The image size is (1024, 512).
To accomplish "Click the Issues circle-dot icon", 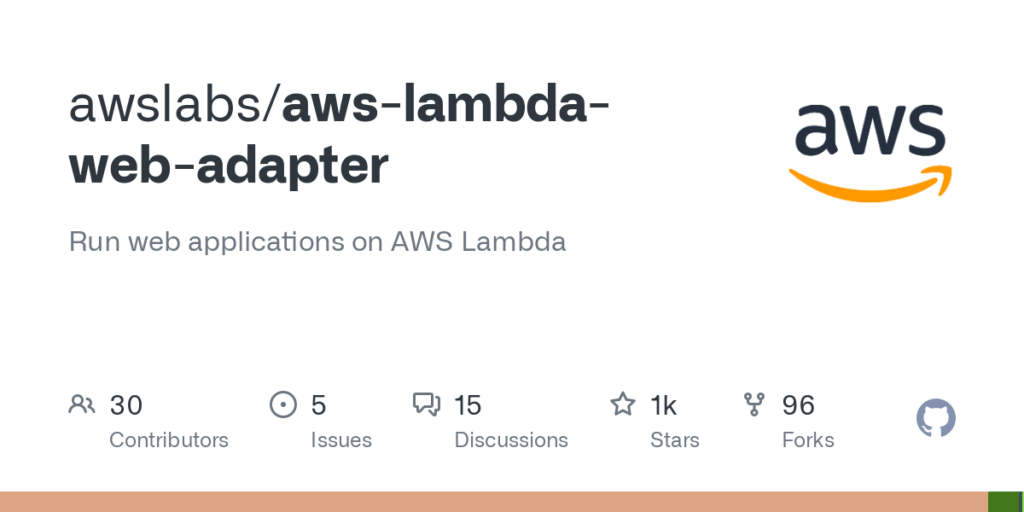I will pos(284,404).
